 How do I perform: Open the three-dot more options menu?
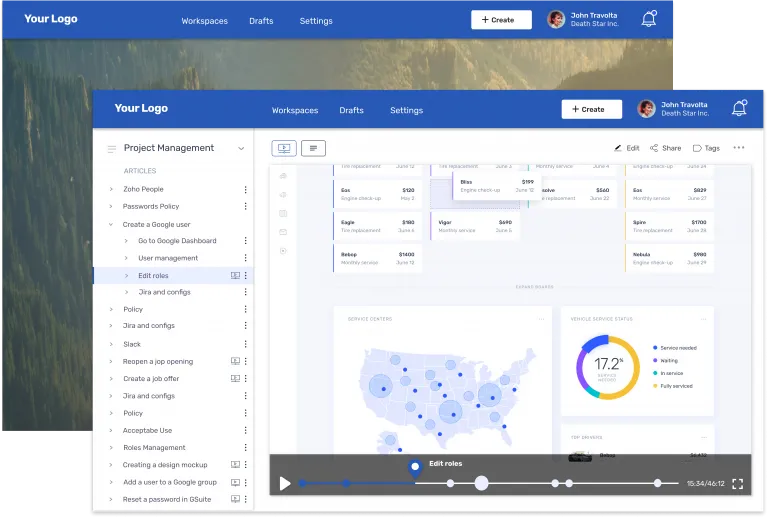[x=739, y=147]
